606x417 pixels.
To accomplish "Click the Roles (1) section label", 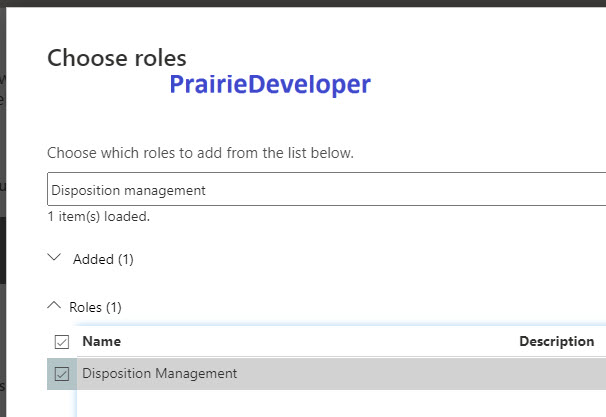I will click(x=95, y=307).
